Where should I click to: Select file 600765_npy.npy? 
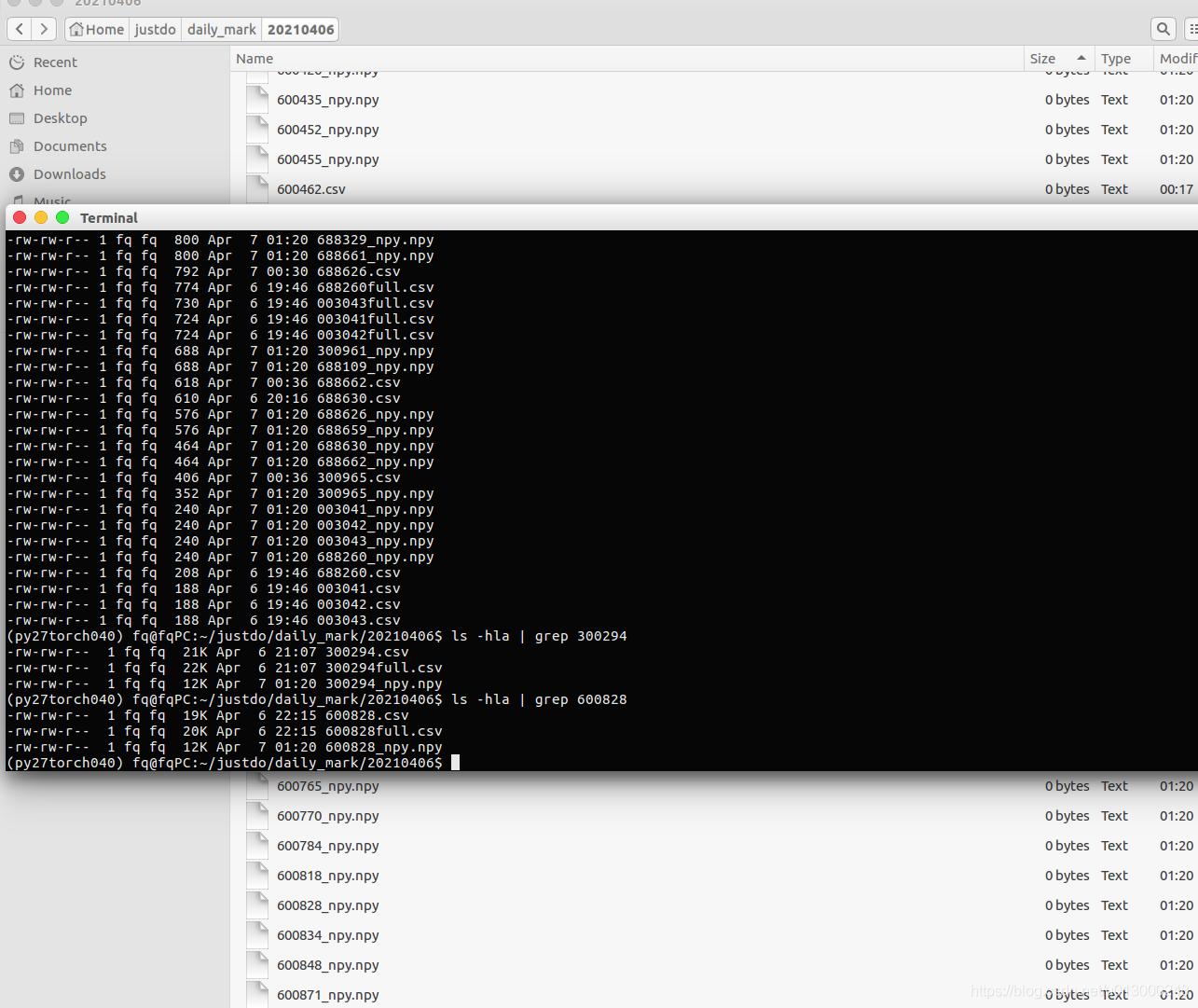pos(327,786)
